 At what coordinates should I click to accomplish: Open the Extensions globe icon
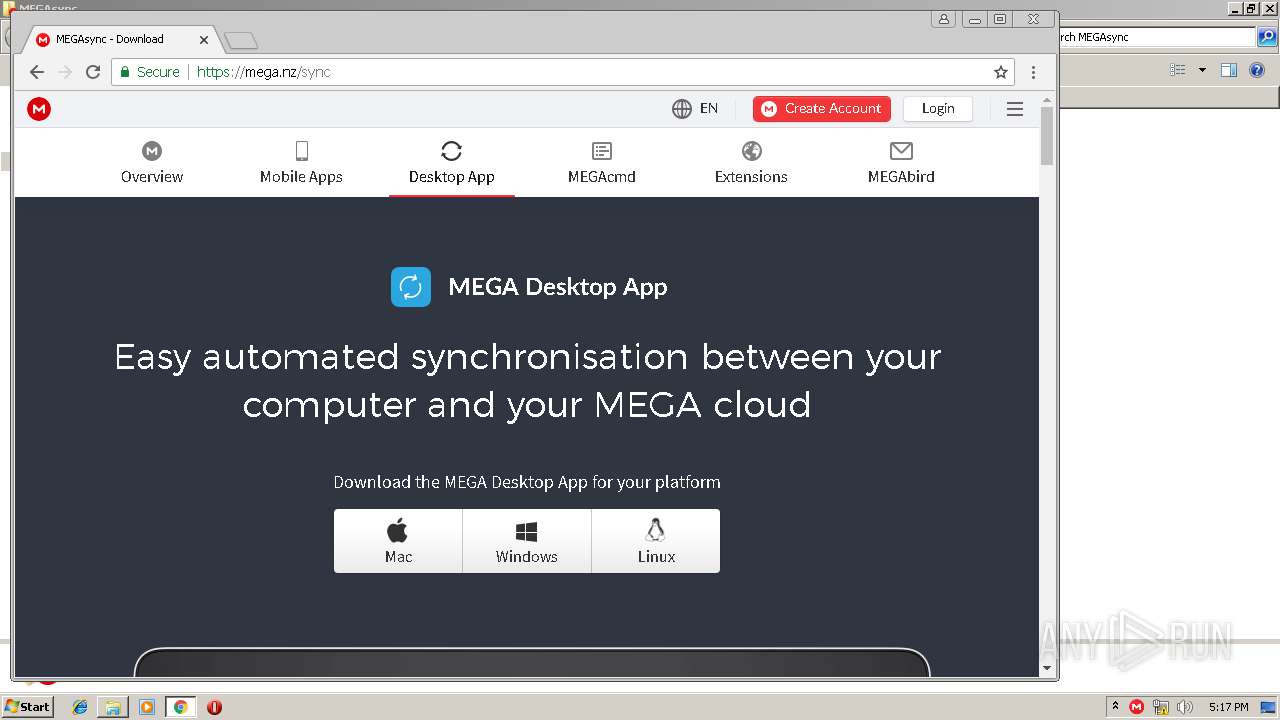(752, 151)
